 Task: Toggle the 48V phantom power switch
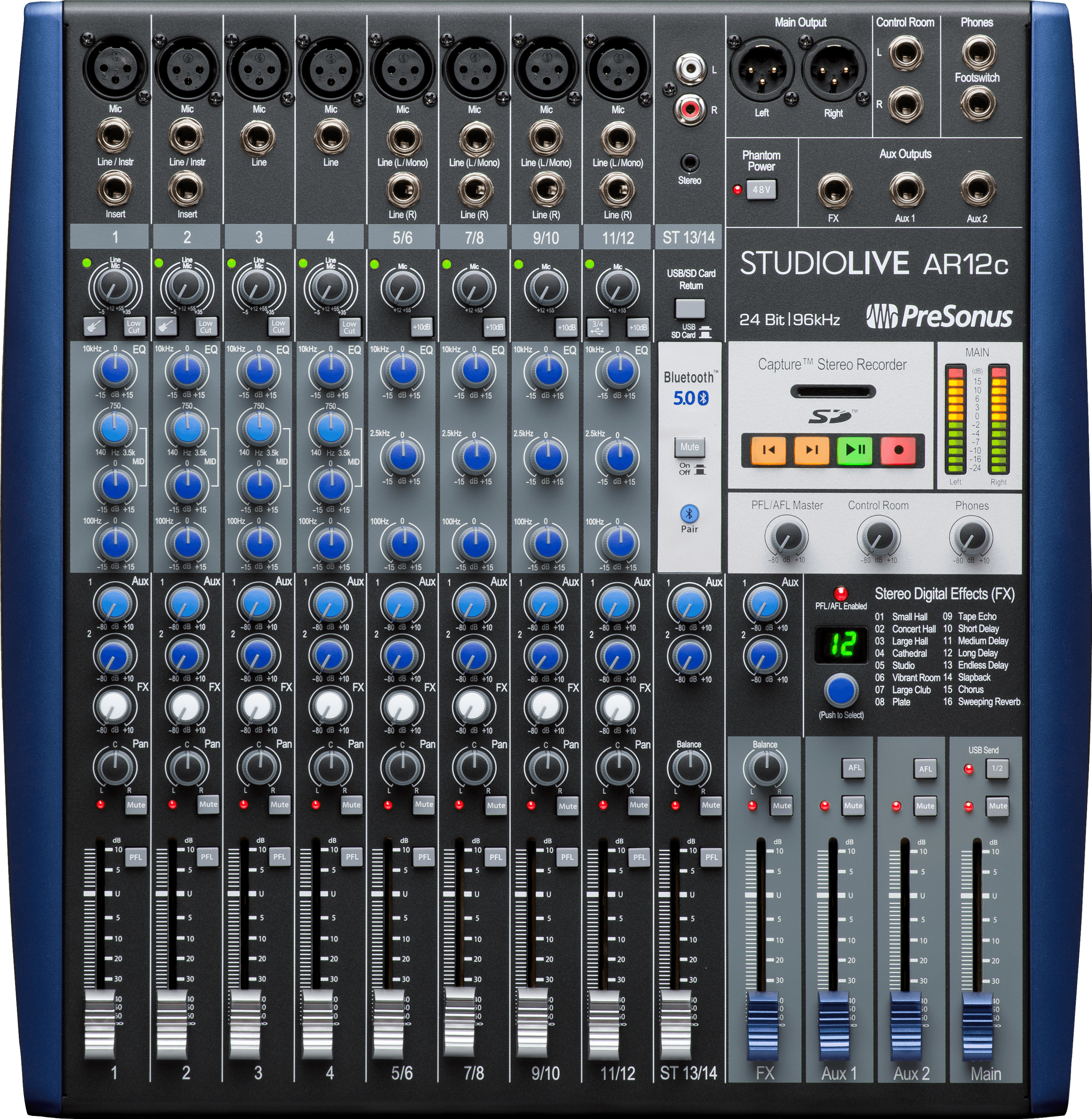click(761, 189)
